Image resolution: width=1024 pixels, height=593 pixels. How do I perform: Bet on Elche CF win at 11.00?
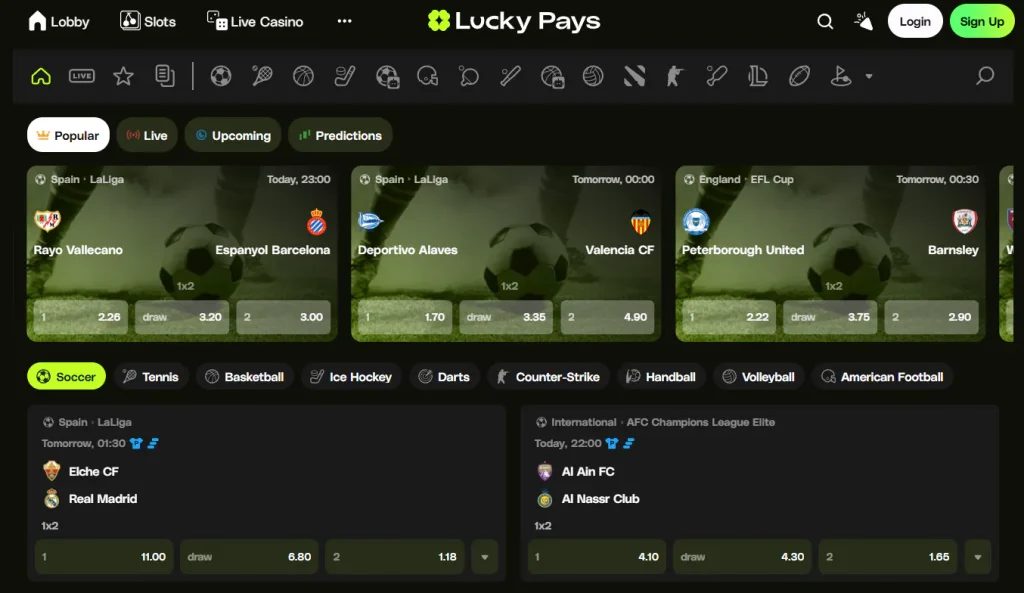coord(104,556)
